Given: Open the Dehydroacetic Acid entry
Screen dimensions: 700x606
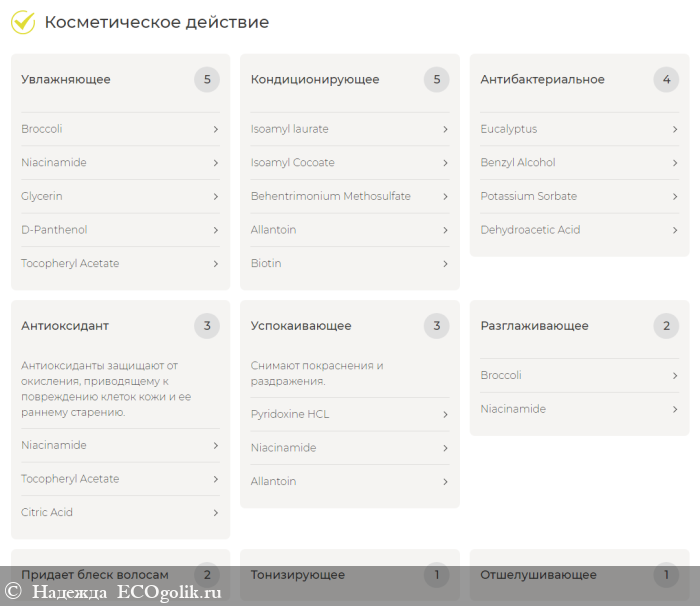Looking at the screenshot, I should point(530,230).
